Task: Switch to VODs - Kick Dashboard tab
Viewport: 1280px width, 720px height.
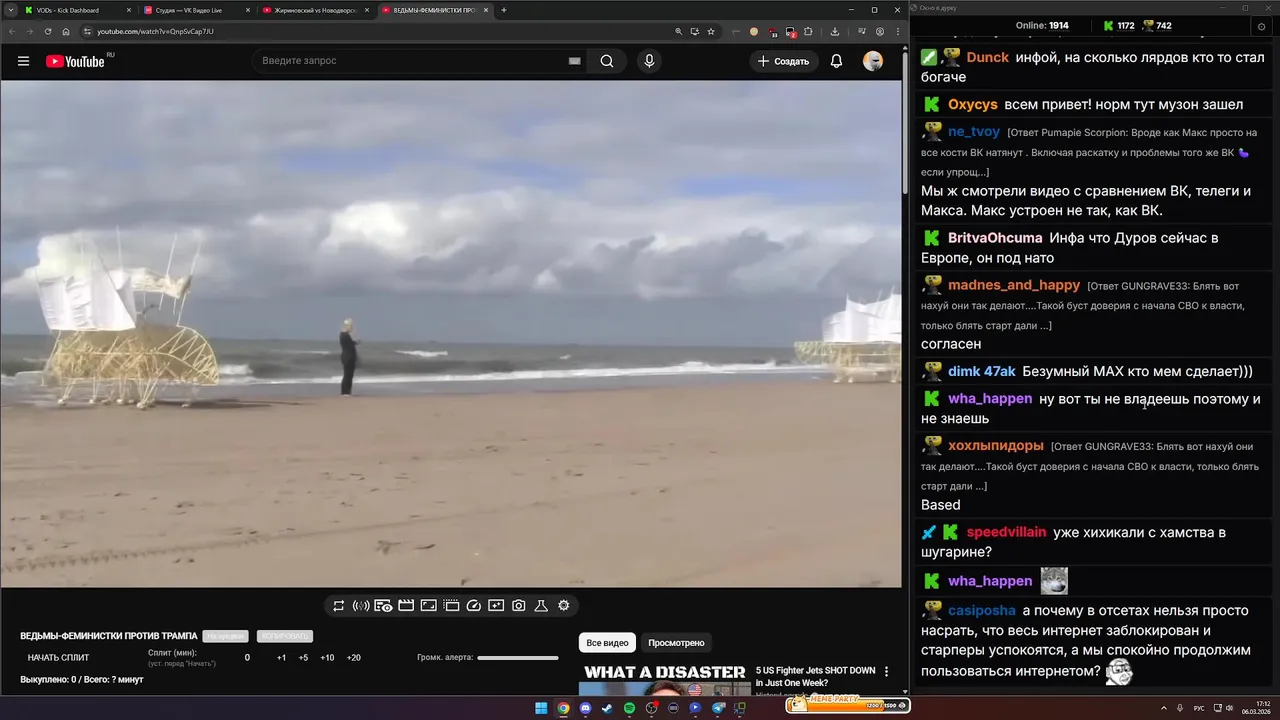Action: tap(77, 10)
